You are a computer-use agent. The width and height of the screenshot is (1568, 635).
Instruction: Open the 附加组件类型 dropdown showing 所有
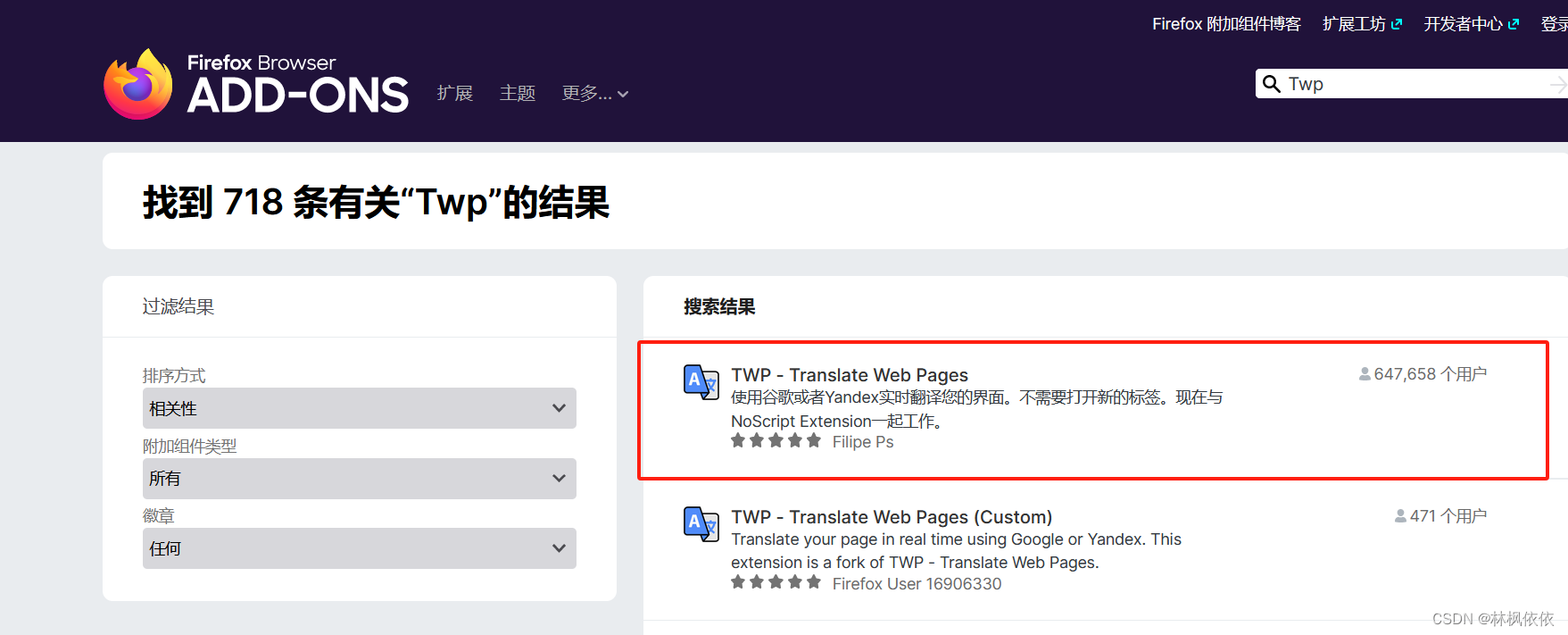click(360, 479)
